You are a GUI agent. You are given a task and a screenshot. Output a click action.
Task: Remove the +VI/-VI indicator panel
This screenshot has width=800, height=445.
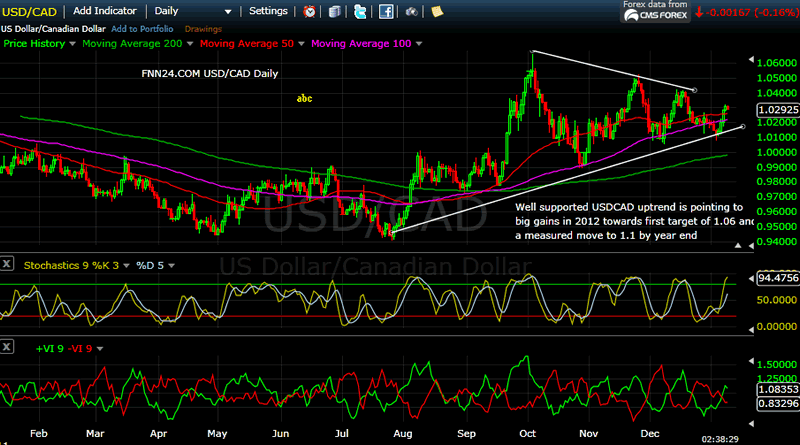(8, 346)
